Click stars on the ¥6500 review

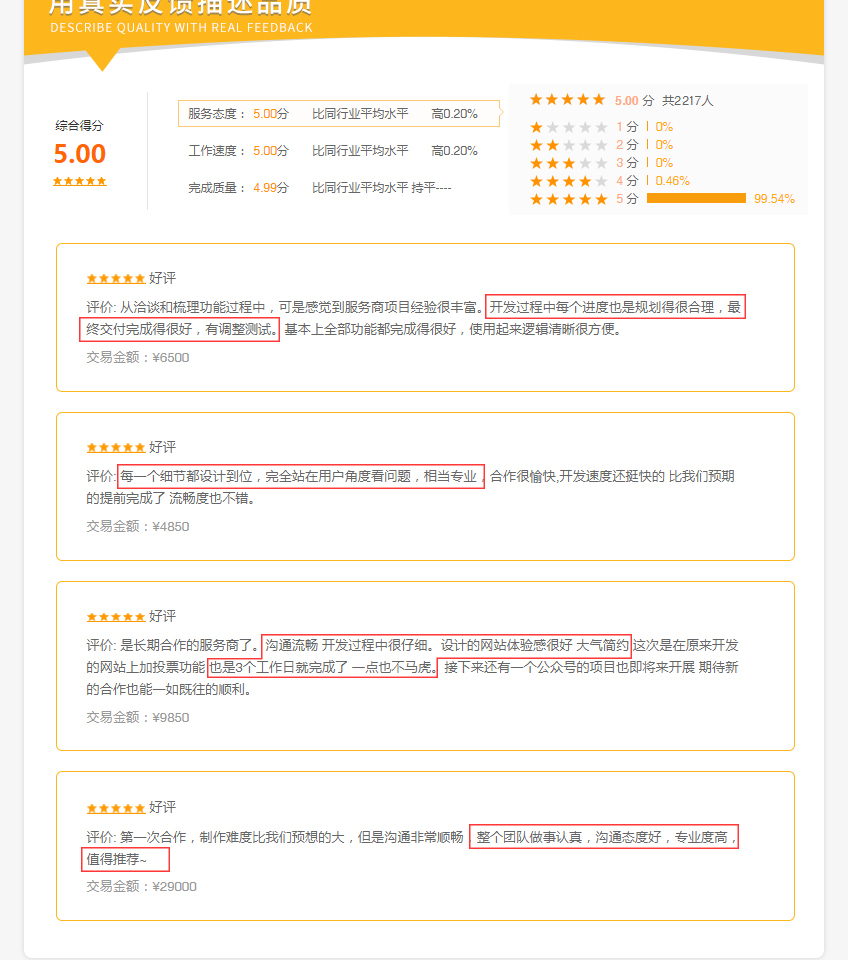click(116, 279)
